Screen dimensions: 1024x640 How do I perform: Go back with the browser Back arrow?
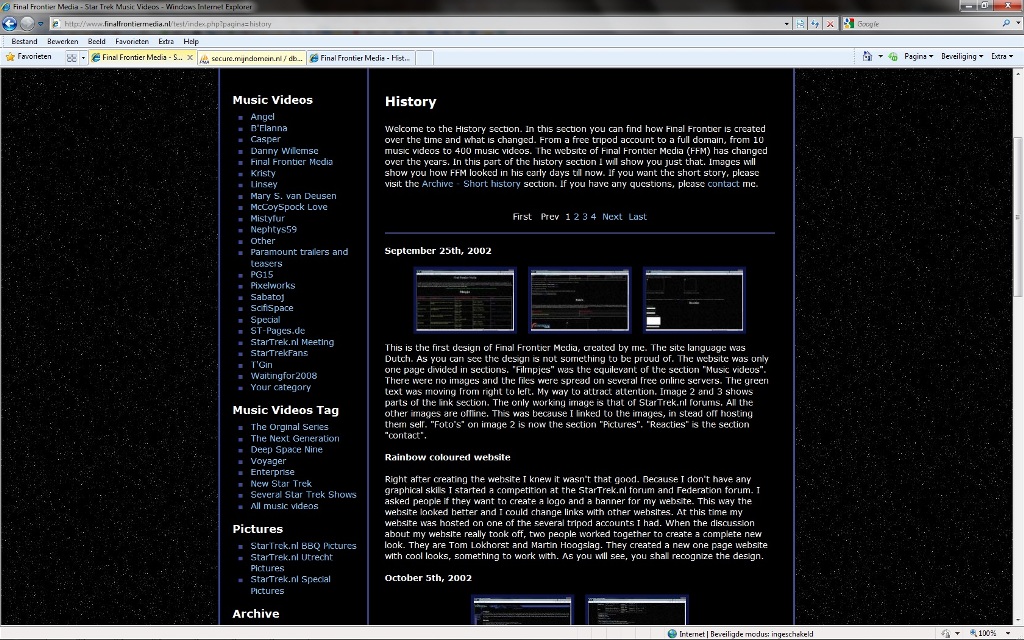(x=9, y=24)
